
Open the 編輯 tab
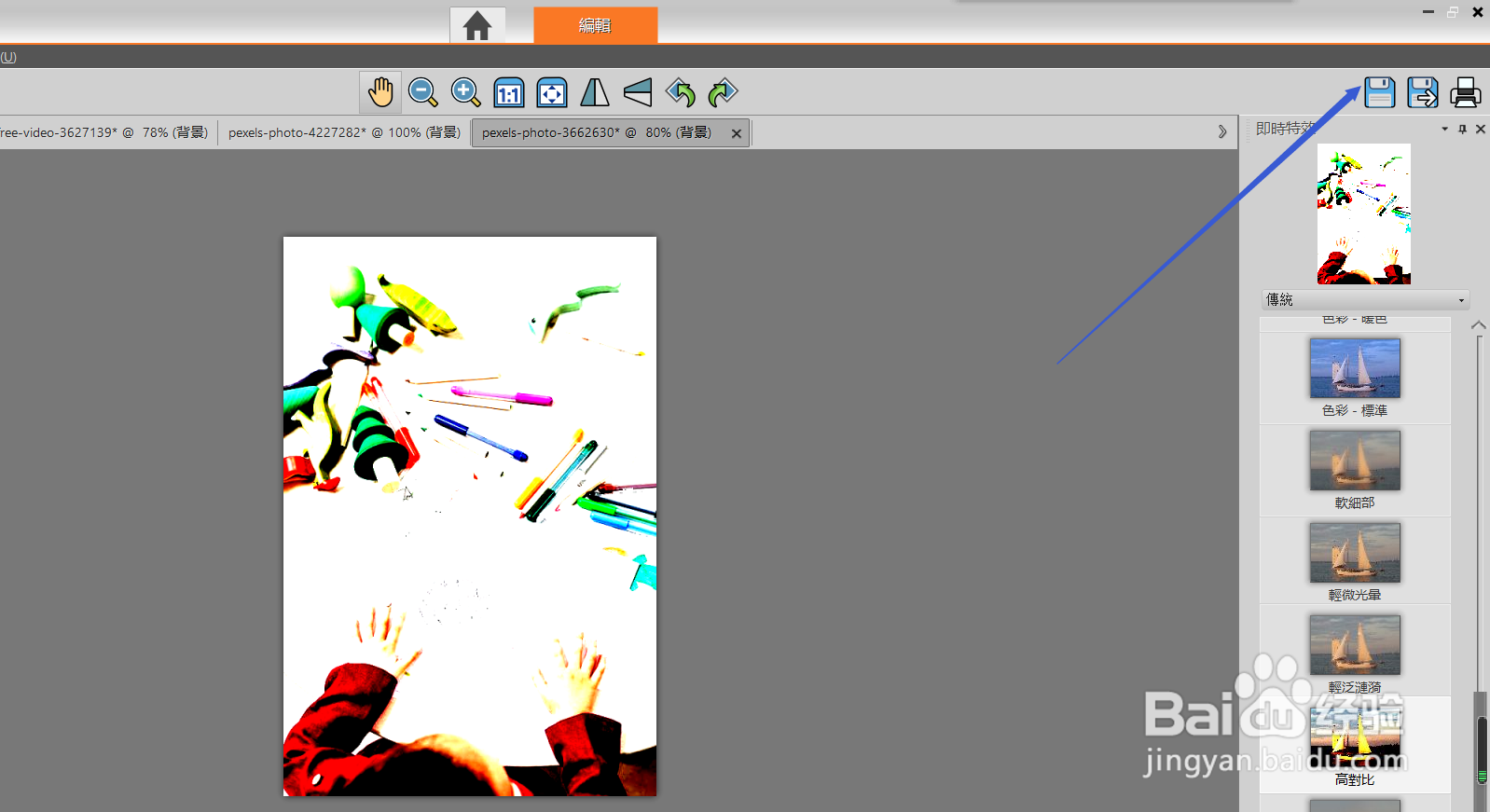coord(595,25)
